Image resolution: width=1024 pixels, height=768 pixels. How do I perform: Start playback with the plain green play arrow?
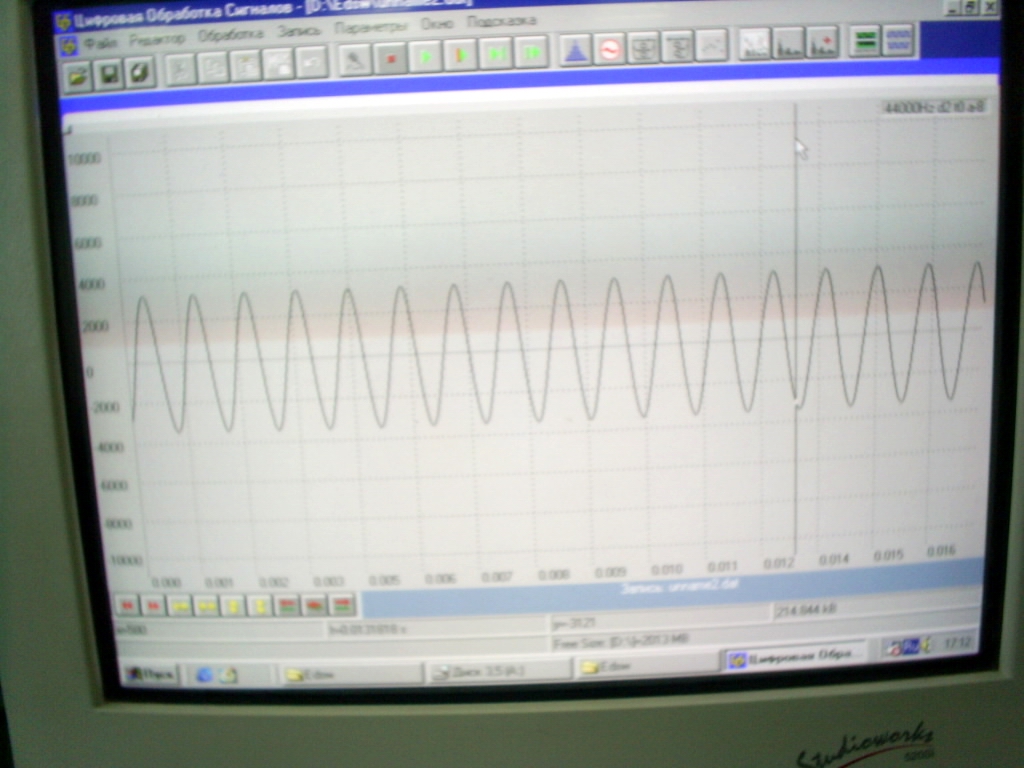[426, 57]
